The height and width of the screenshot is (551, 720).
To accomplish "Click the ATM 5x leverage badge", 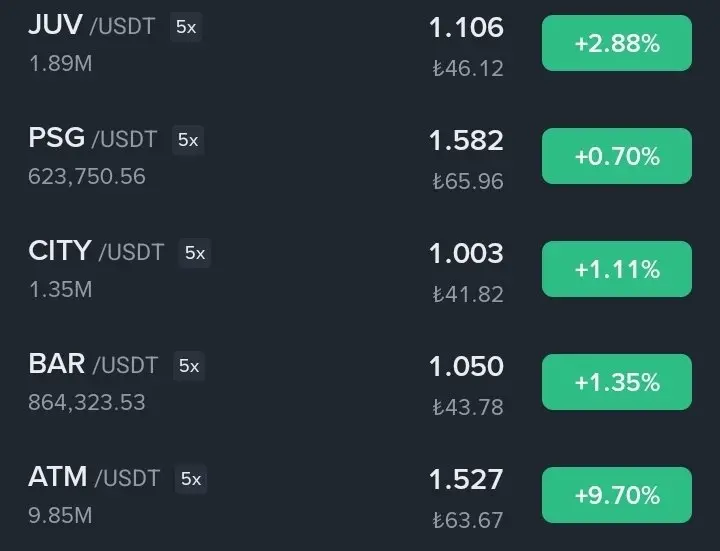I will click(x=191, y=479).
